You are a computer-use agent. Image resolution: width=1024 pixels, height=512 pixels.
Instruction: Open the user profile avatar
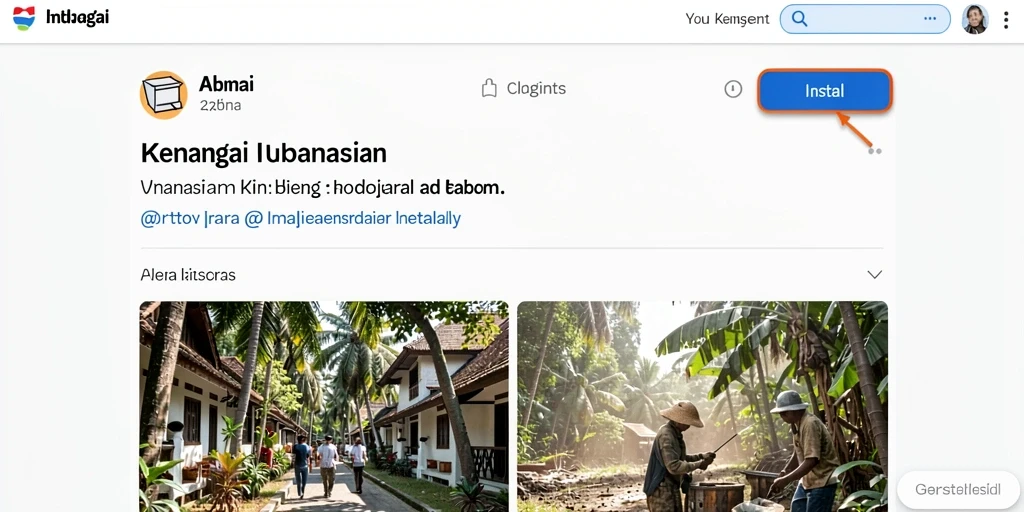point(975,20)
